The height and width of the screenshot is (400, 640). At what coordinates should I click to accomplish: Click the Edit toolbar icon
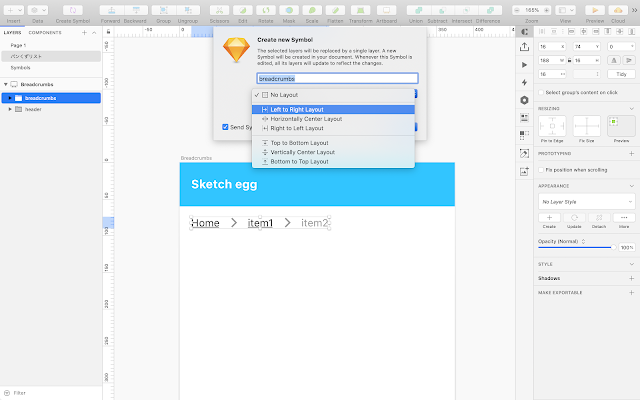point(242,10)
